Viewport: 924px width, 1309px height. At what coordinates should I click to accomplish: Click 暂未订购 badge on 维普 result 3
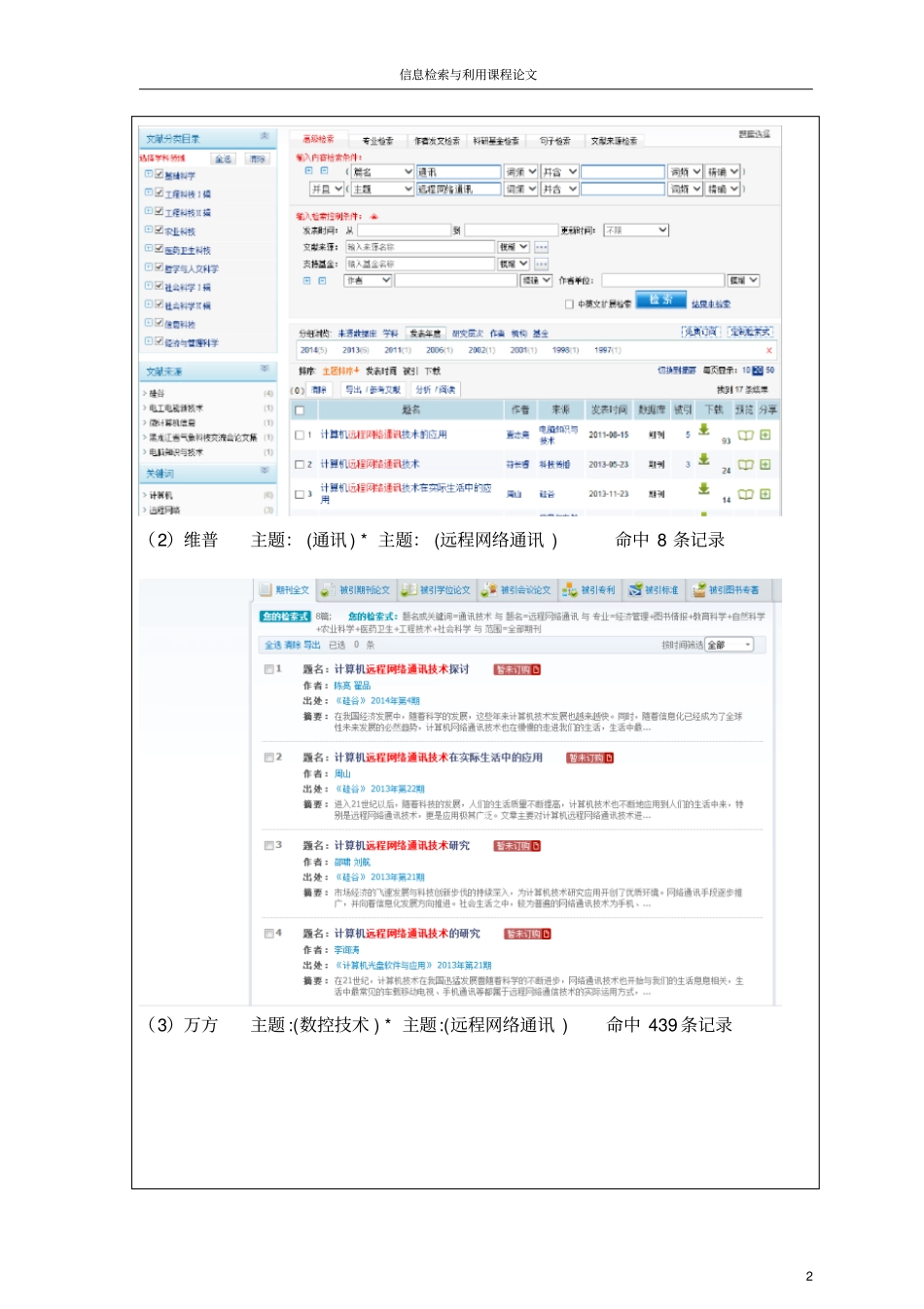(x=517, y=846)
